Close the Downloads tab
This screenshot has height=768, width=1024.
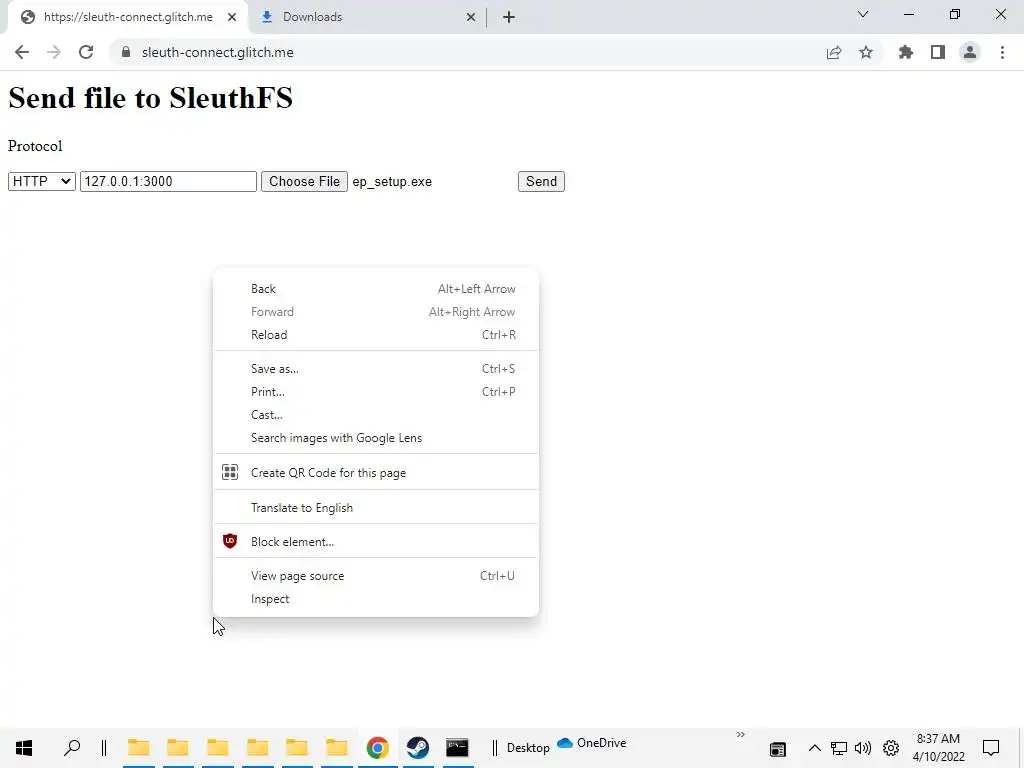tap(471, 17)
